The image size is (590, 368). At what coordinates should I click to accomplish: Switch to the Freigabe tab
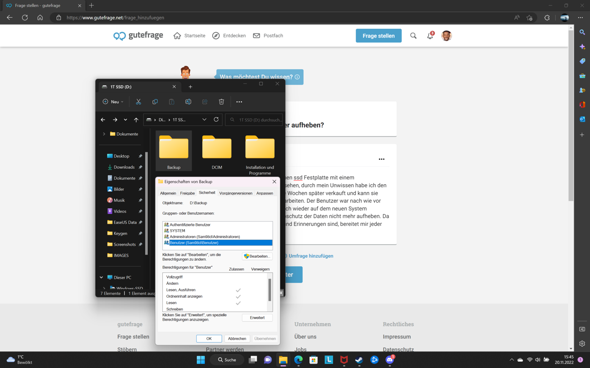pos(187,193)
